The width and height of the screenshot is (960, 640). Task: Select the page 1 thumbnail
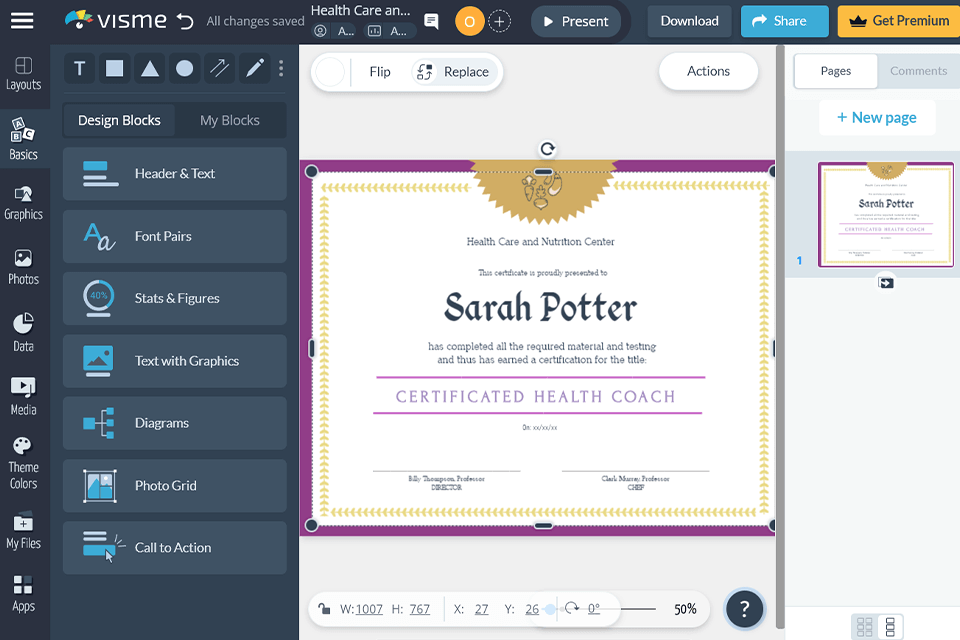[x=886, y=214]
